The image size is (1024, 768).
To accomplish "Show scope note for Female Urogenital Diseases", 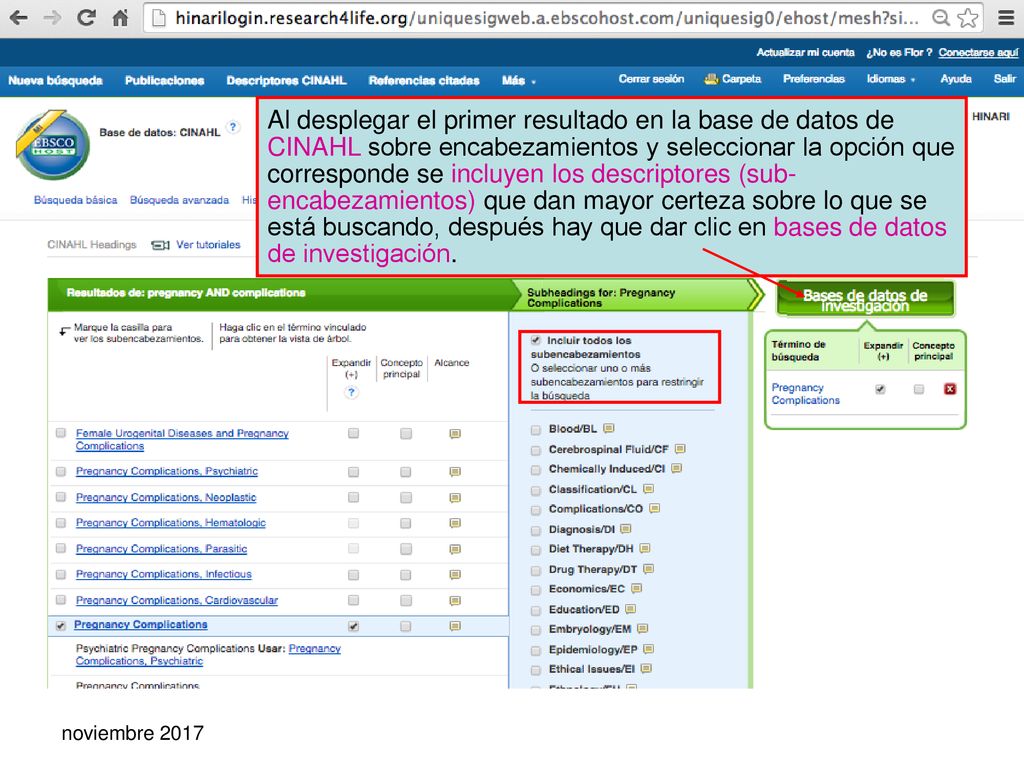I will point(455,434).
